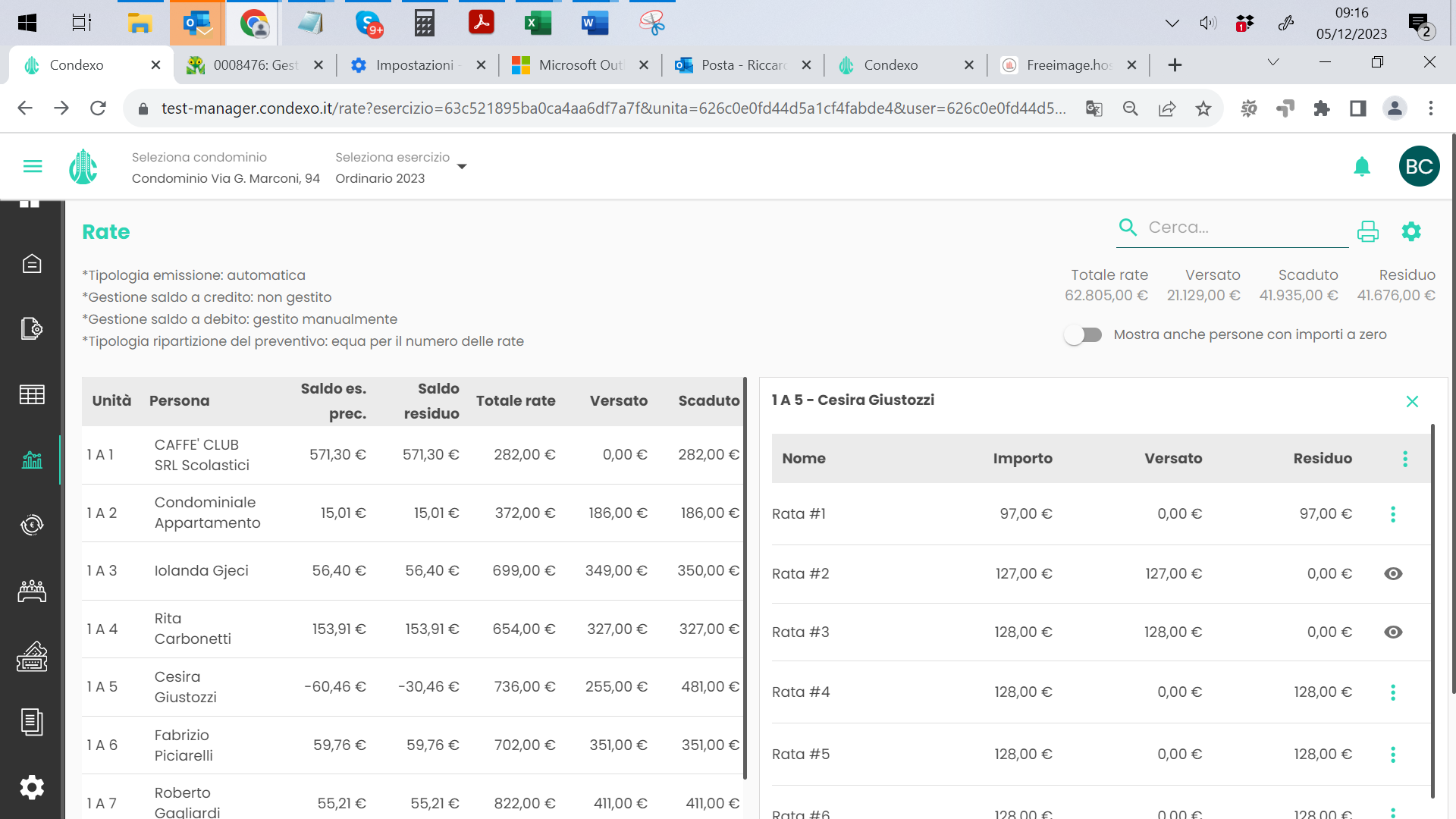Open the documents settings sidebar icon
The height and width of the screenshot is (819, 1456).
coord(32,328)
